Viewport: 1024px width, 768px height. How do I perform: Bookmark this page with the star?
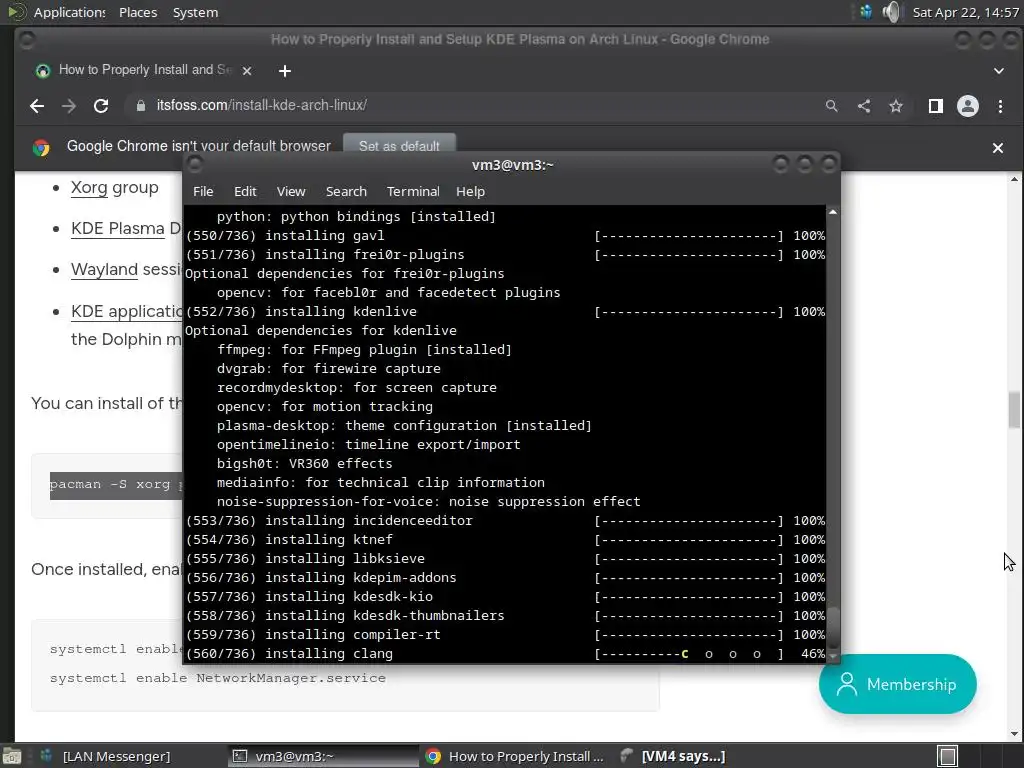[x=896, y=106]
